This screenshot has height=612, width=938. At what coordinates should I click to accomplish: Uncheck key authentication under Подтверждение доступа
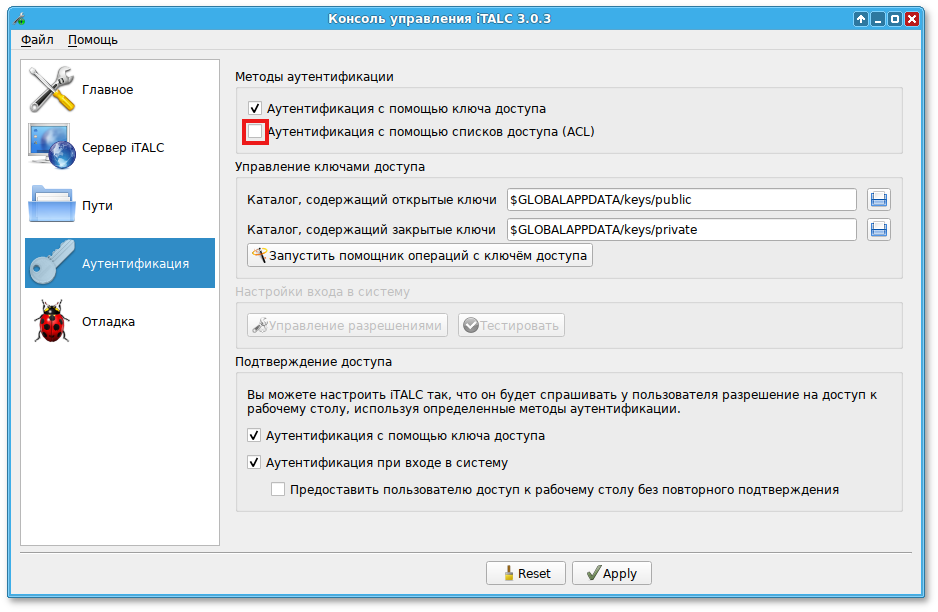coord(254,436)
